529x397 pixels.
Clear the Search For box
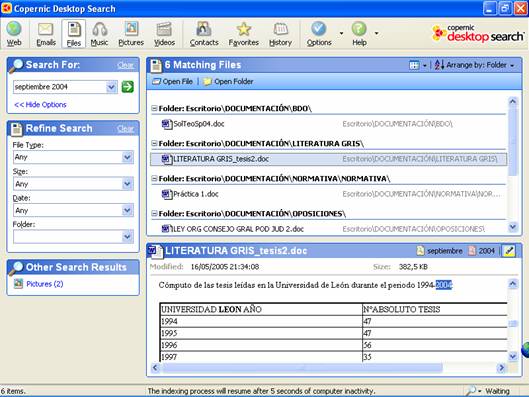[126, 65]
